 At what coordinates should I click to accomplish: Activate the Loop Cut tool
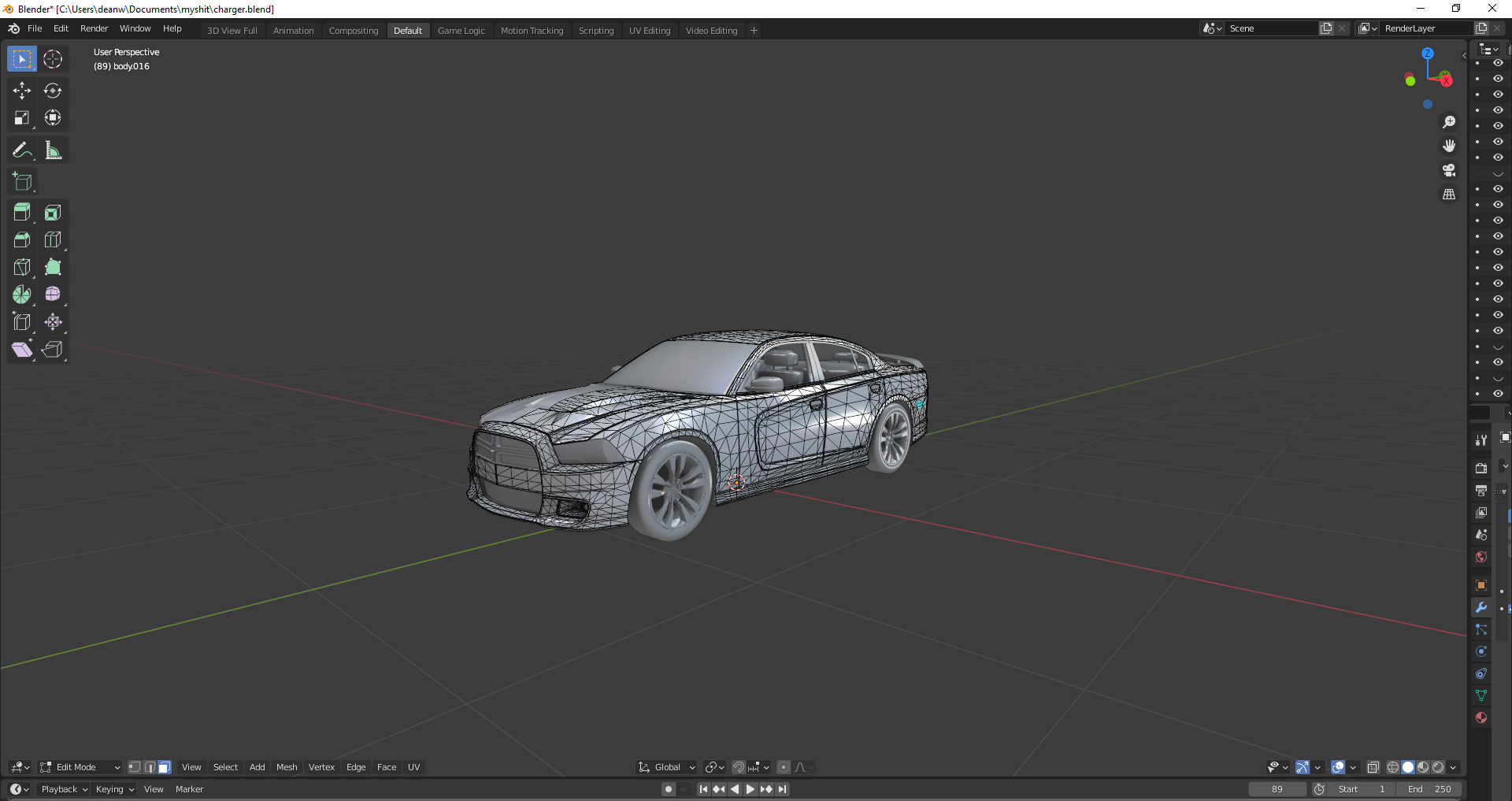[x=53, y=239]
